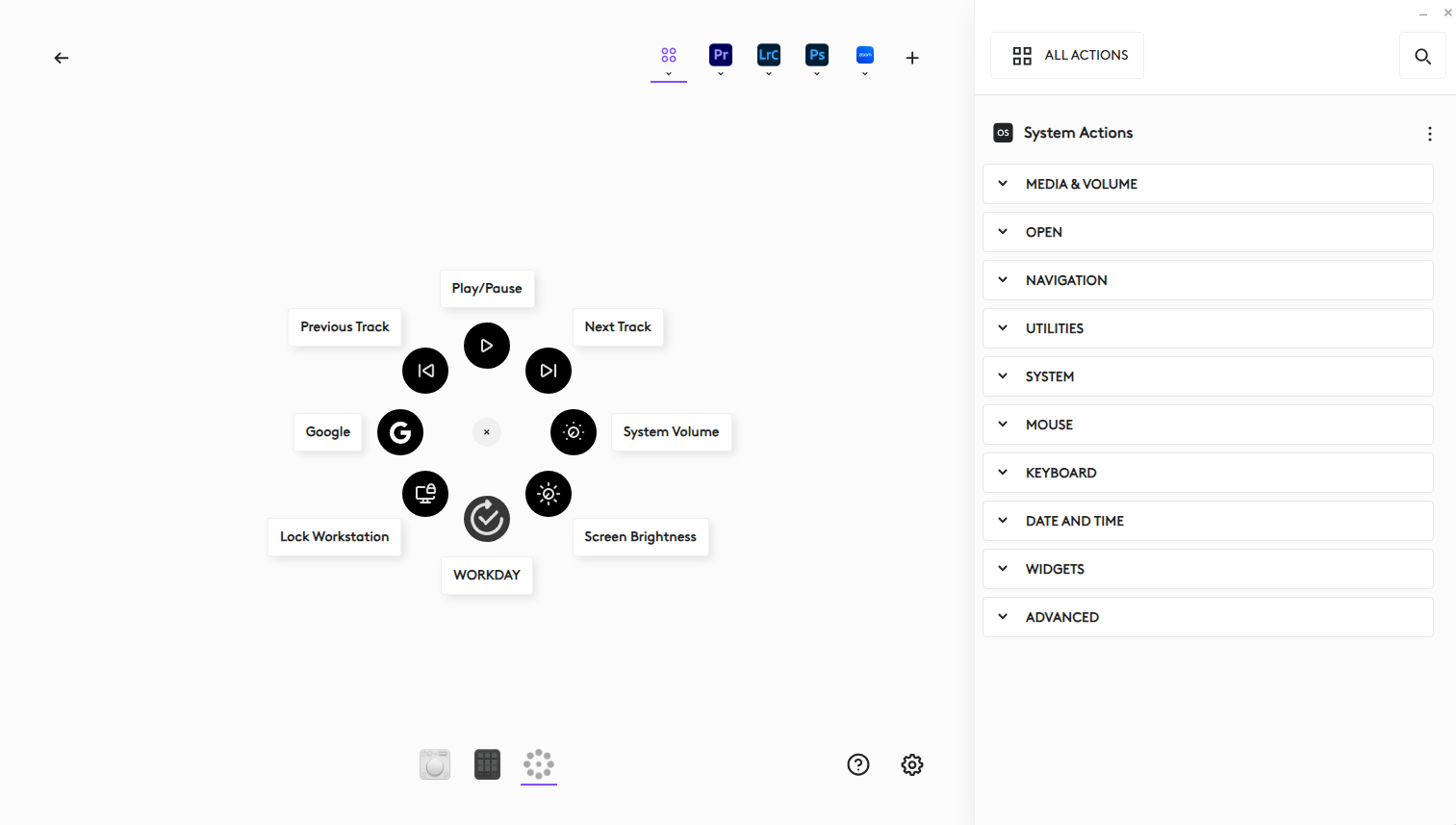Click the Play/Pause ring icon
The width and height of the screenshot is (1456, 825).
(x=487, y=346)
